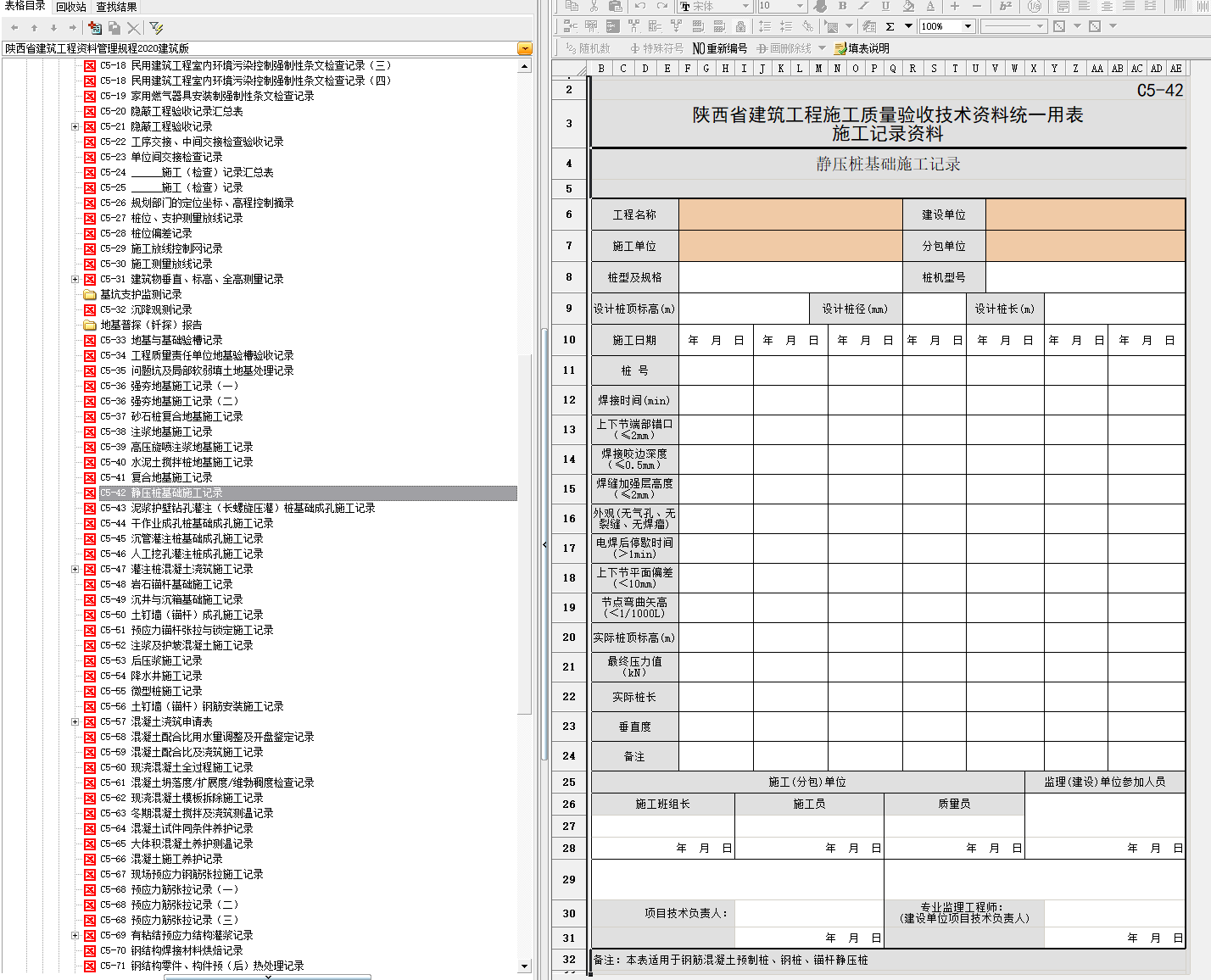Toggle Bold formatting

(842, 6)
